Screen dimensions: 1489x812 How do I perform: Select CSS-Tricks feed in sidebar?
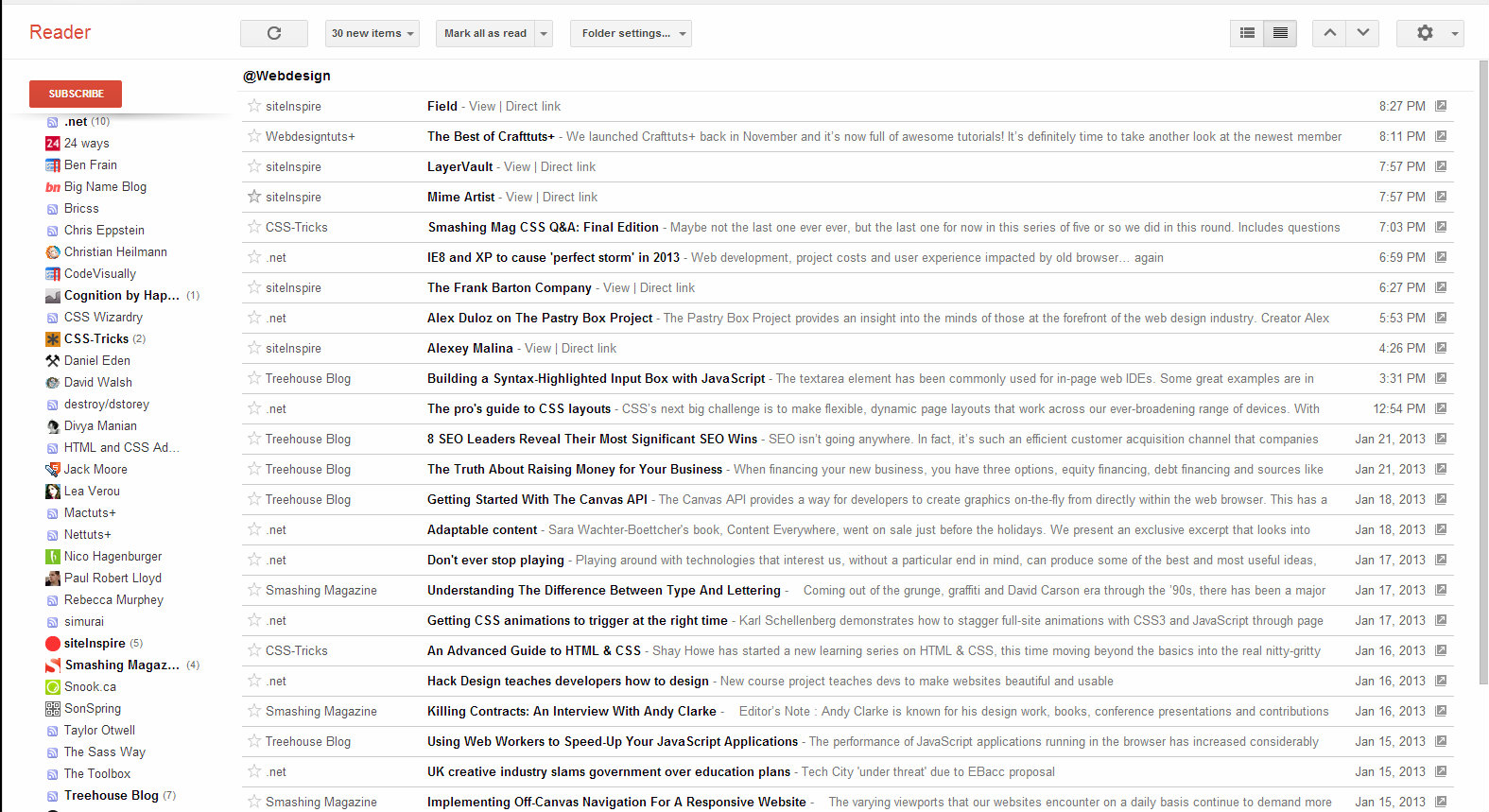coord(96,338)
